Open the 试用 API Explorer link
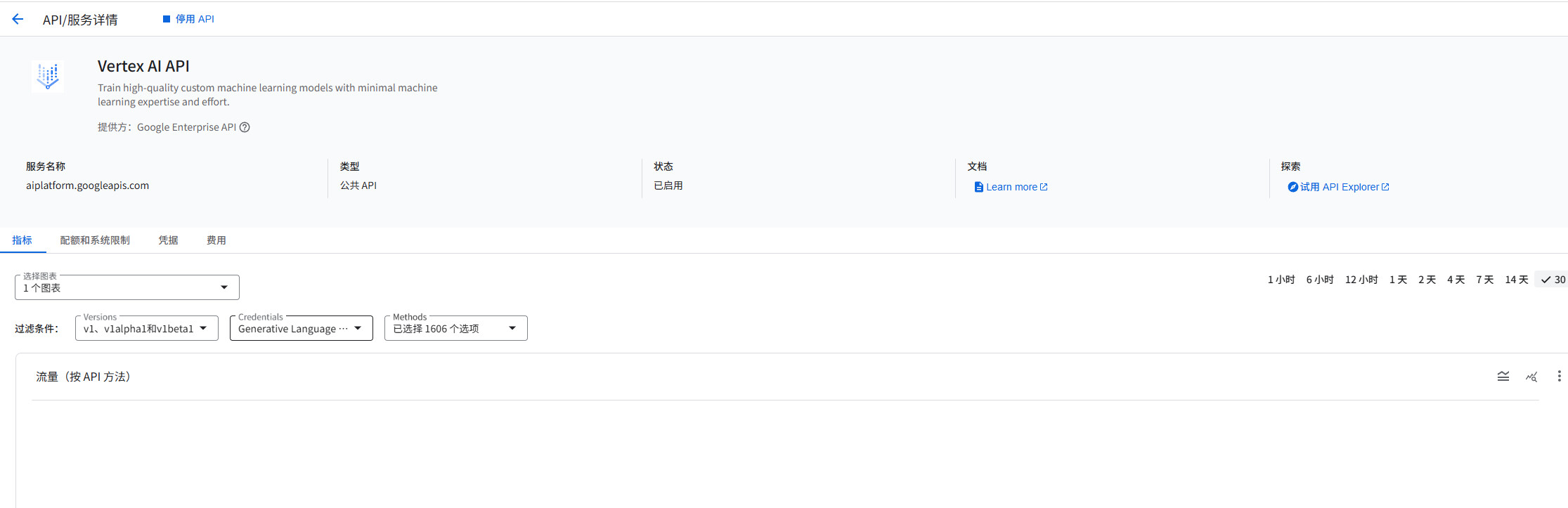Screen dimensions: 1568x508 (1340, 187)
